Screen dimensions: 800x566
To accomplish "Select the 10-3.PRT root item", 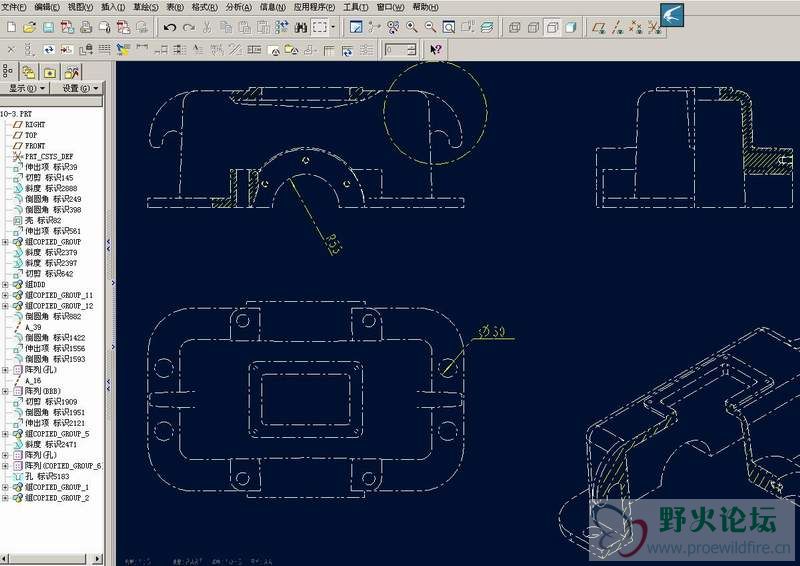I will pyautogui.click(x=16, y=113).
